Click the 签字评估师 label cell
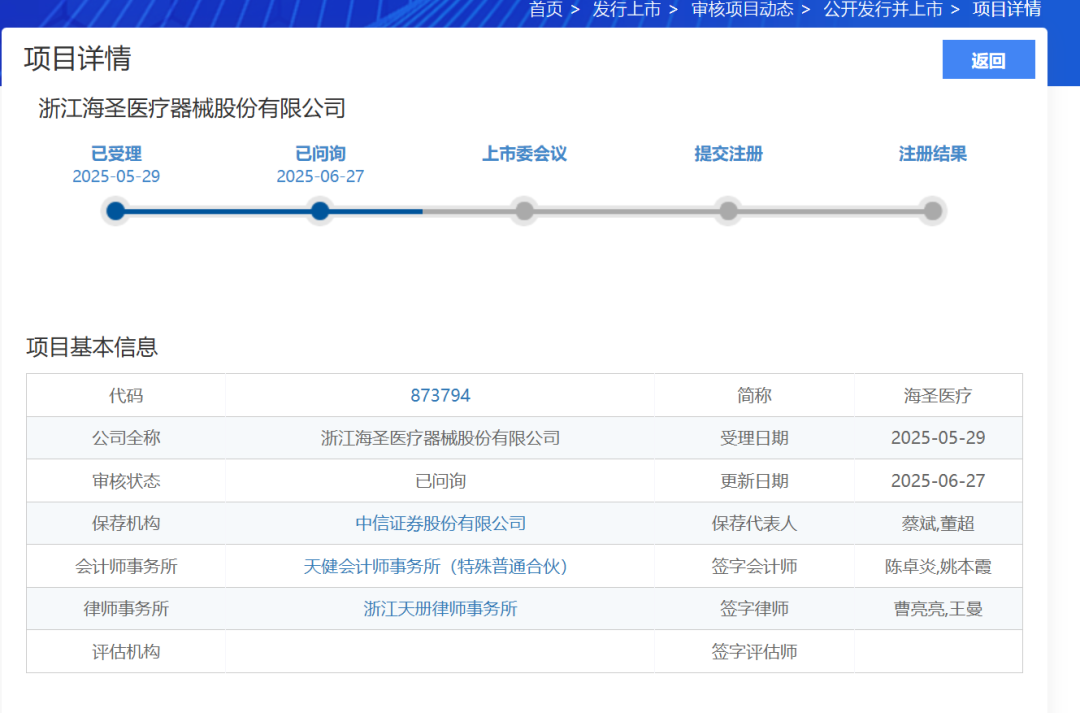The width and height of the screenshot is (1080, 713). coord(754,652)
